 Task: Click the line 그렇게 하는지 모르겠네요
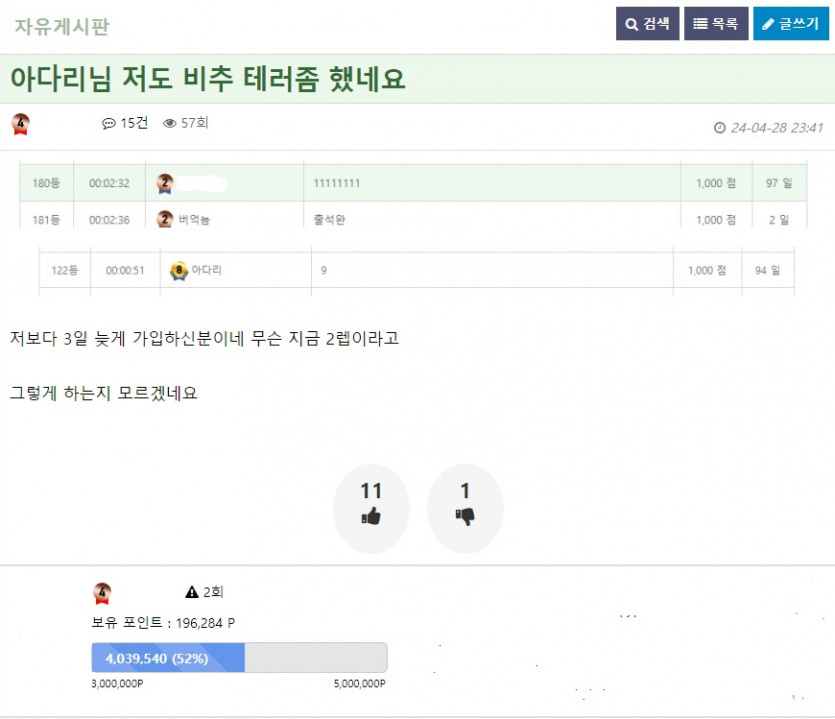click(x=103, y=393)
